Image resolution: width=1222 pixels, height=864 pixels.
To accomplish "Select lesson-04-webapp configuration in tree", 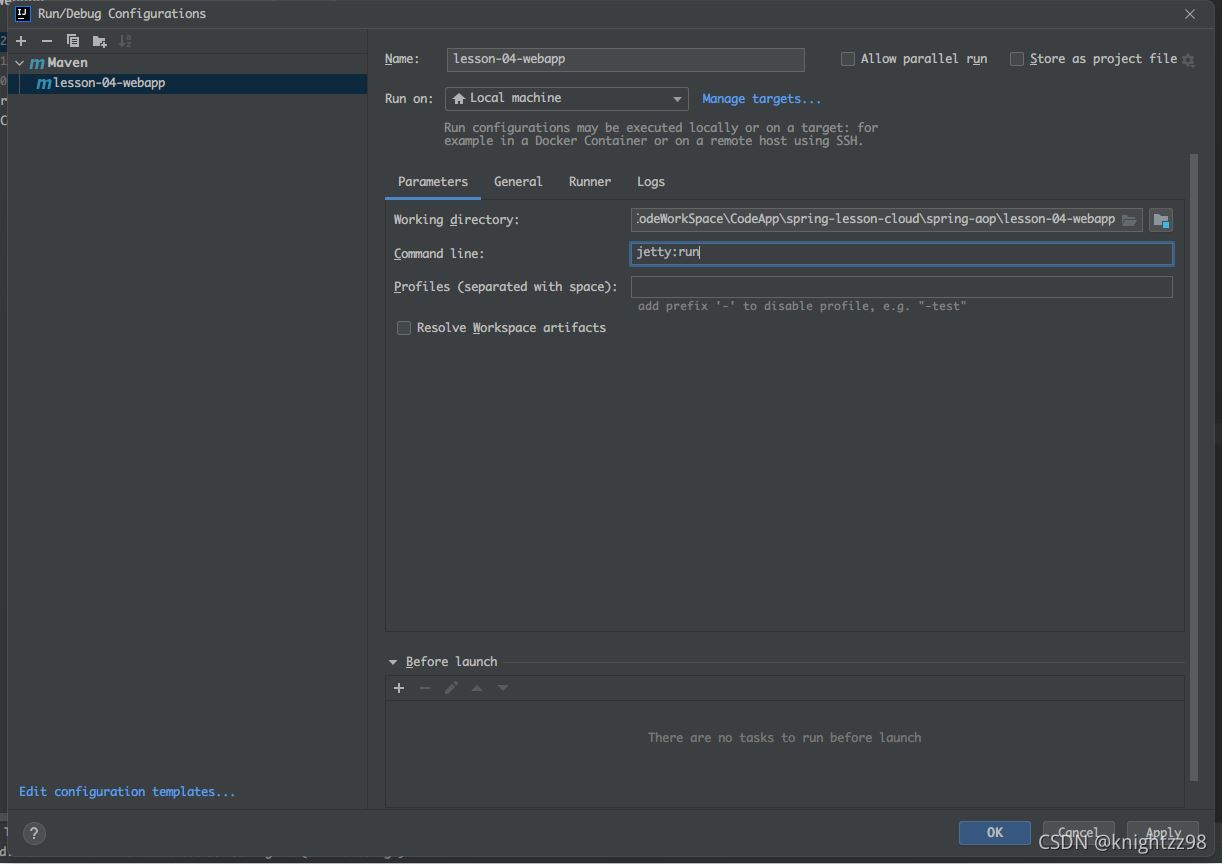I will coord(187,83).
